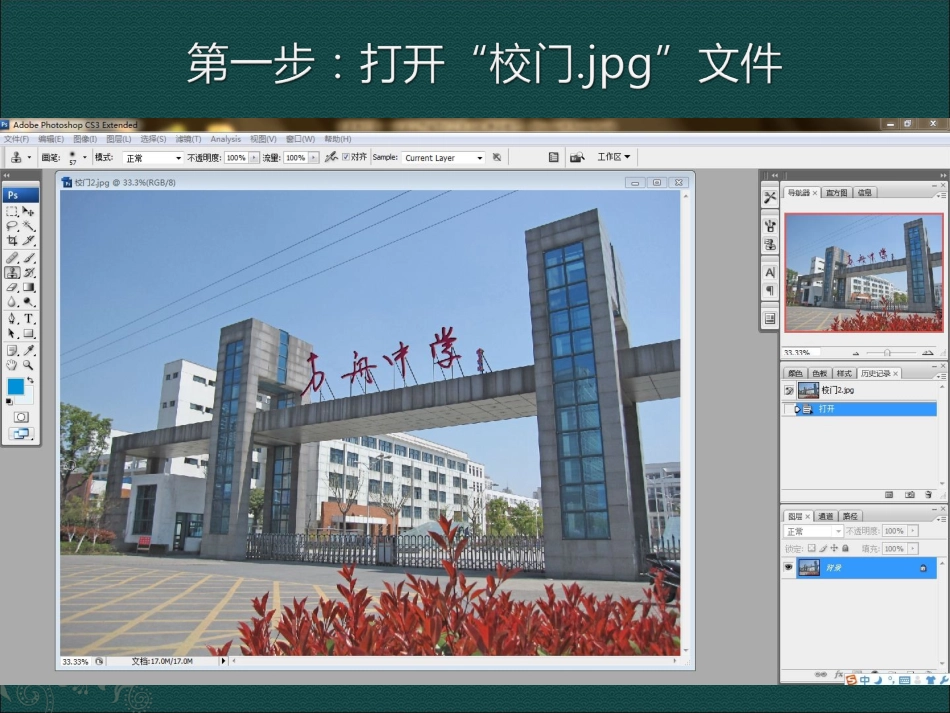950x713 pixels.
Task: Click the blue foreground color swatch
Action: click(x=16, y=386)
